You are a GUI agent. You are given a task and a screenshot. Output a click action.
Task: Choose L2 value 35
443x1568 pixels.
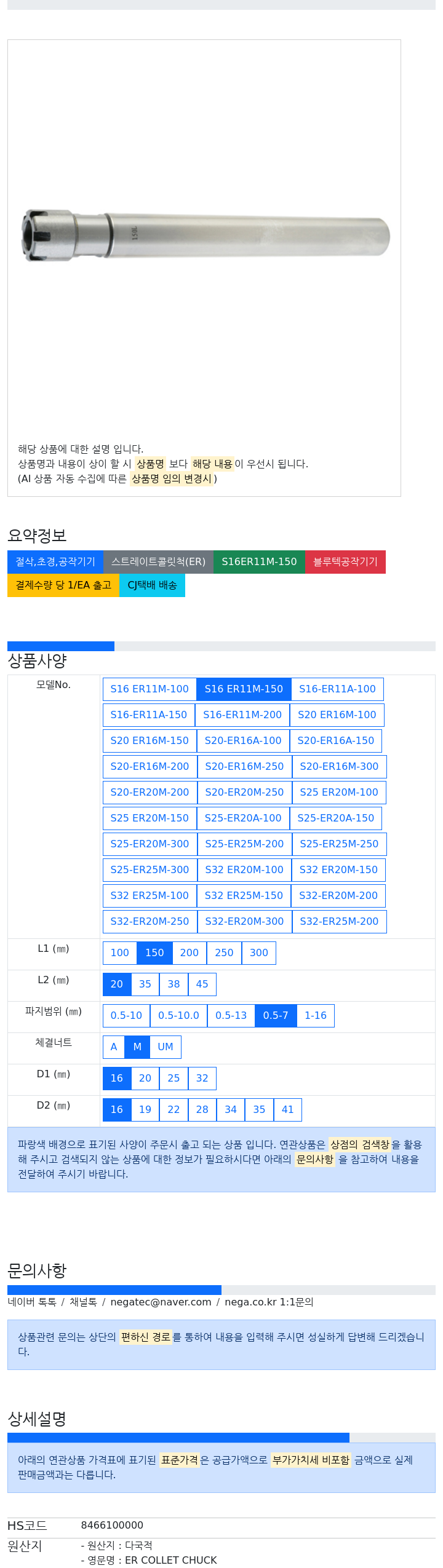coord(145,984)
